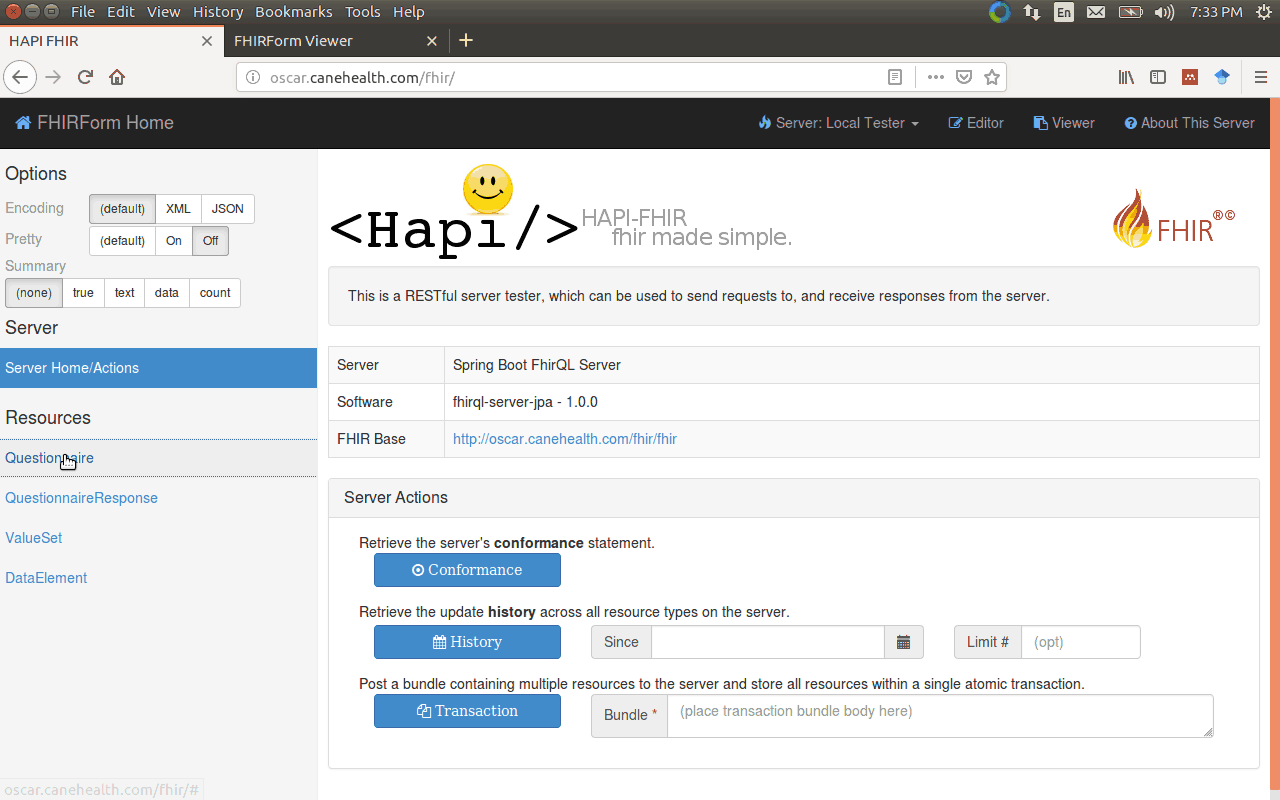The image size is (1280, 800).
Task: Set Summary to (none)
Action: tap(34, 293)
